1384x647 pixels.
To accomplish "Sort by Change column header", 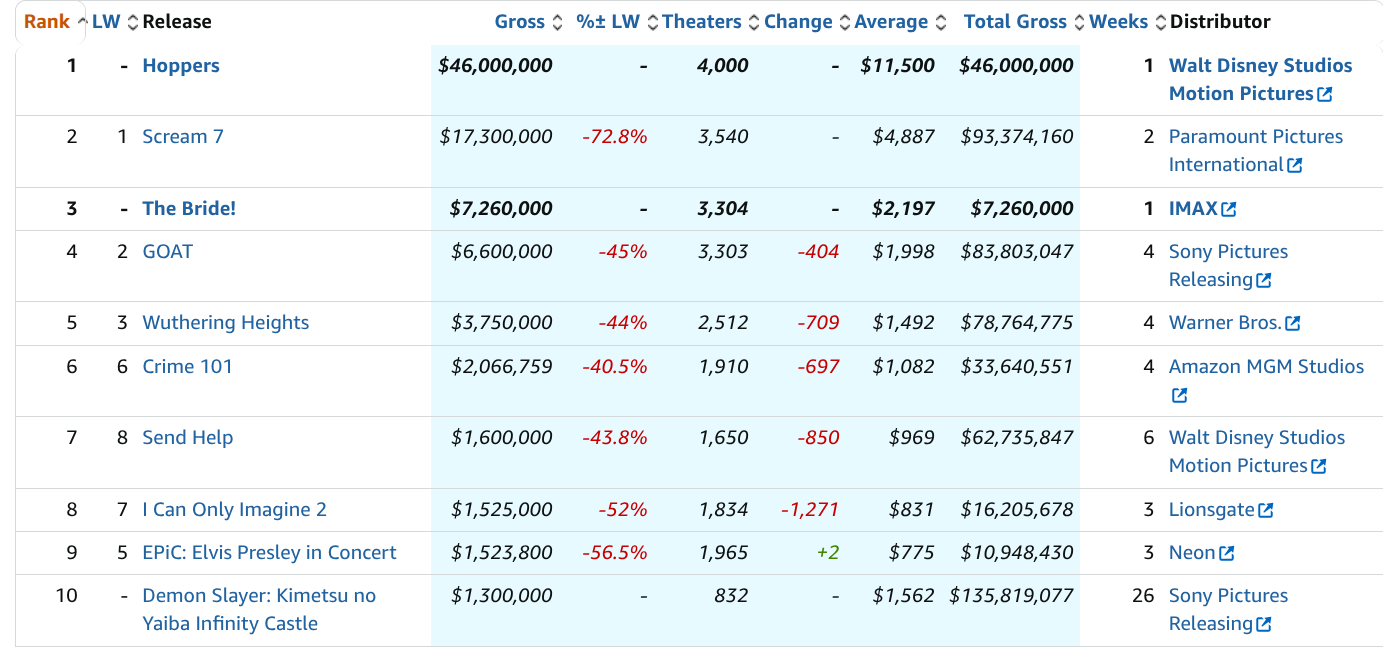I will pos(798,22).
